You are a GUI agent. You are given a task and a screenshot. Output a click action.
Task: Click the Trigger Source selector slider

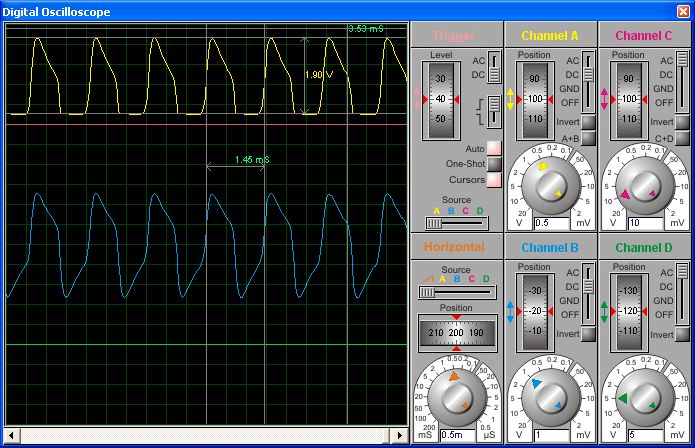(x=457, y=223)
